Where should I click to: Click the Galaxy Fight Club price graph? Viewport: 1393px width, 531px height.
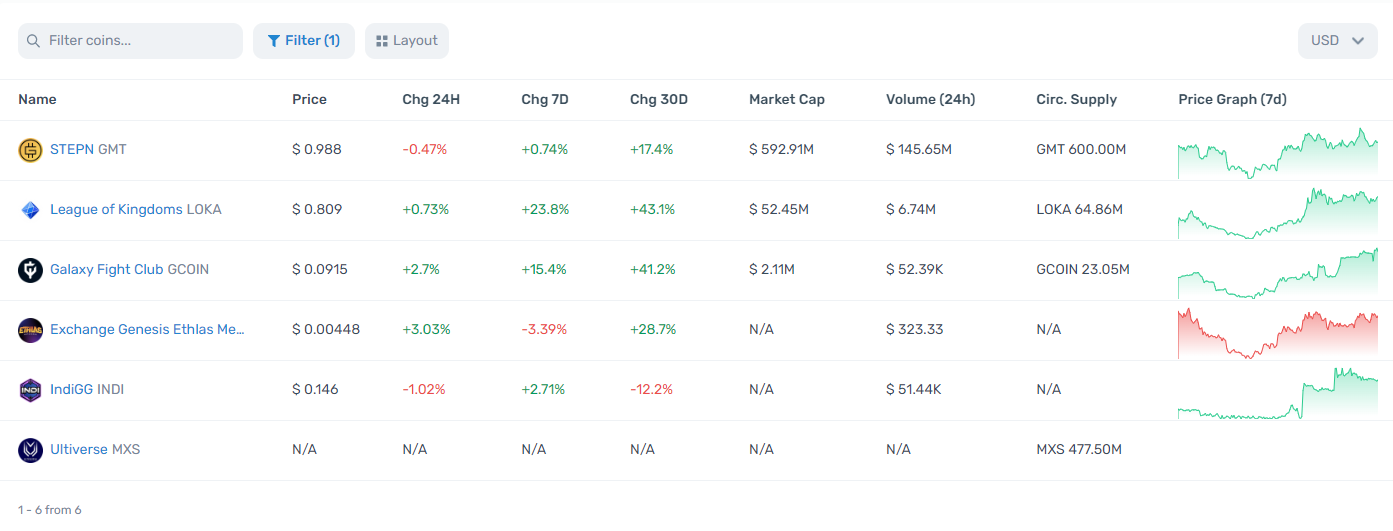pyautogui.click(x=1278, y=273)
